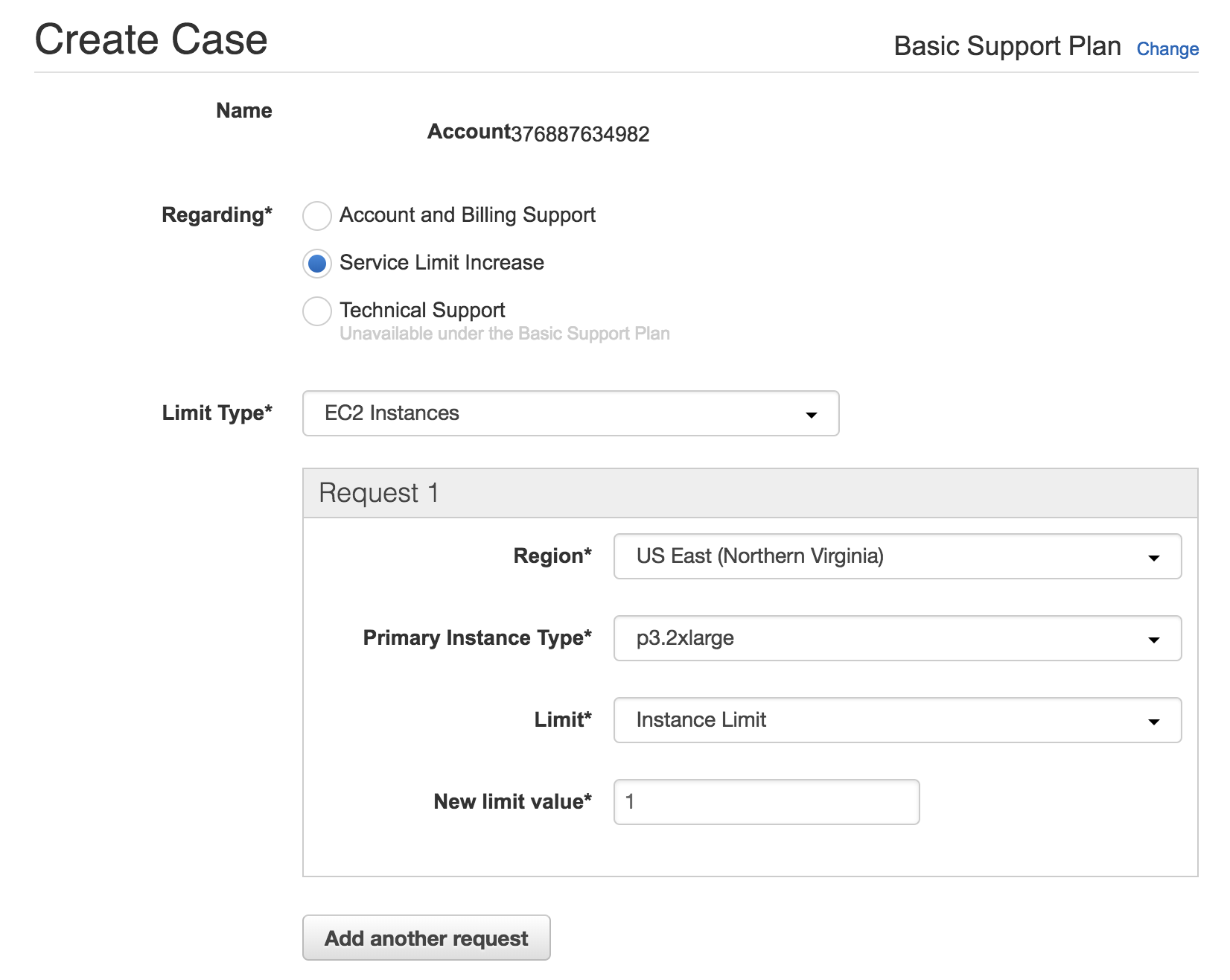Viewport: 1230px width, 980px height.
Task: Focus the New limit value input field
Action: click(x=766, y=802)
